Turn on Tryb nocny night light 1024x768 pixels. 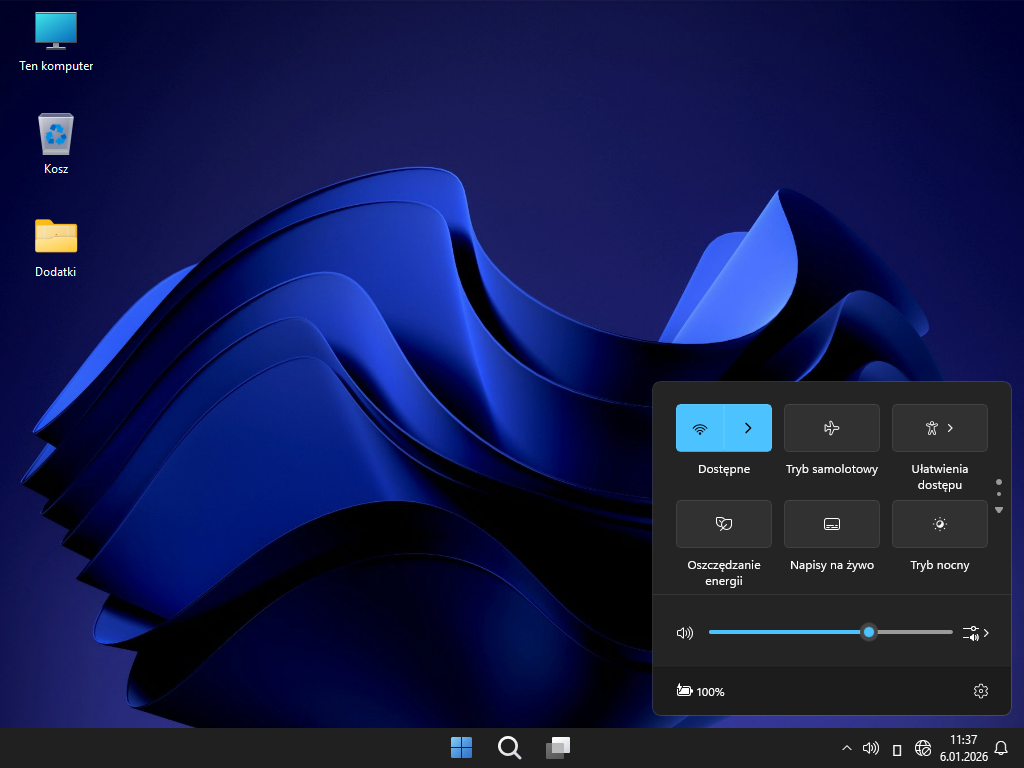pos(939,524)
